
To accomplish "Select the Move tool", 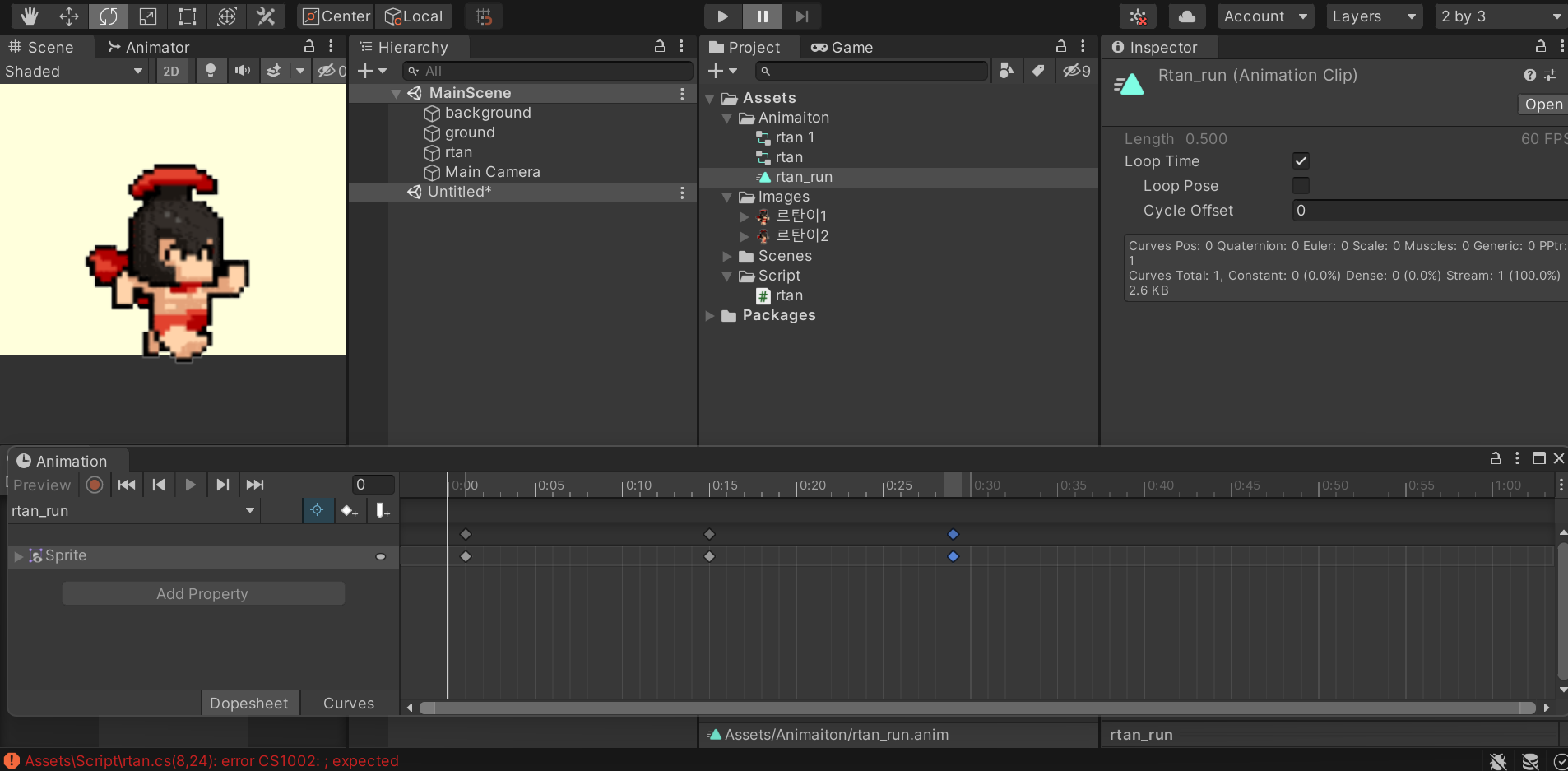I will (x=69, y=16).
